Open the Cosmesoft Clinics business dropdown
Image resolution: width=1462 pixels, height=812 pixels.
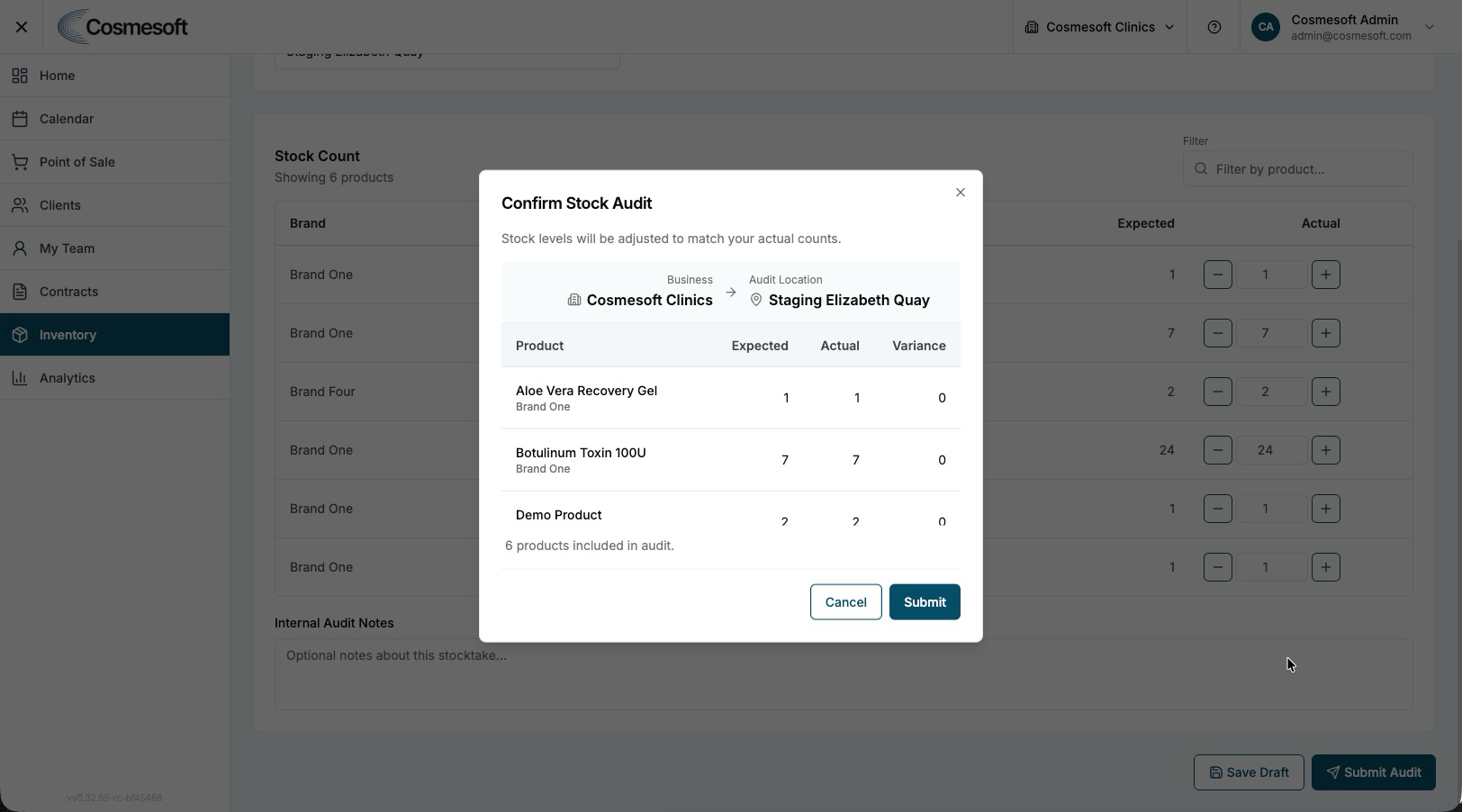[x=1099, y=27]
